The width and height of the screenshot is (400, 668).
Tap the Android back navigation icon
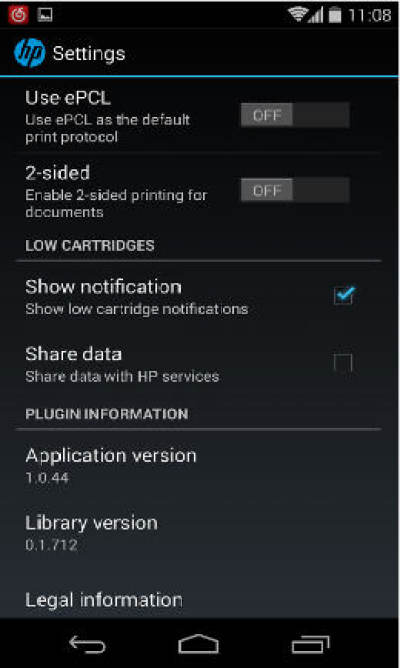(x=87, y=644)
